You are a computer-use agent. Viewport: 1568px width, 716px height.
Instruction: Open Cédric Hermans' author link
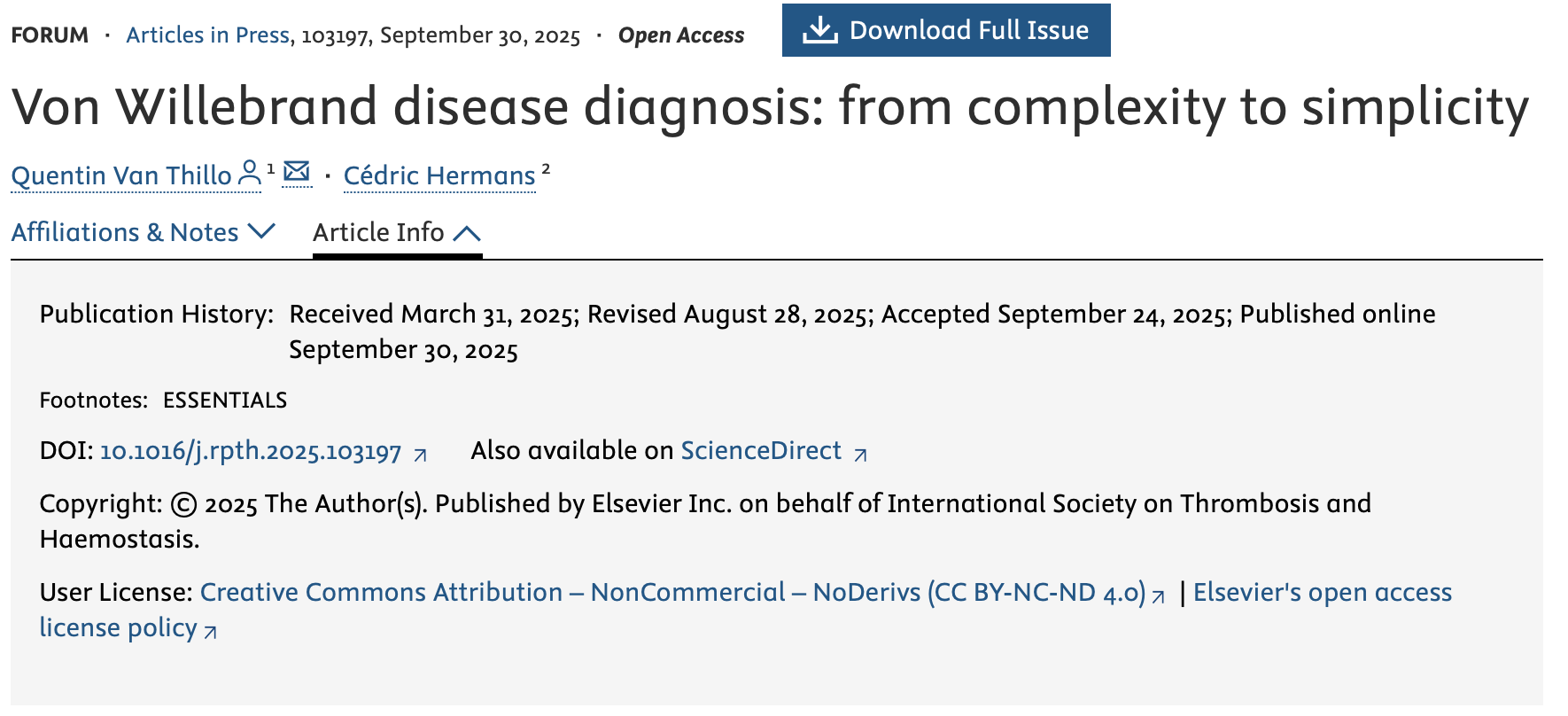click(439, 175)
